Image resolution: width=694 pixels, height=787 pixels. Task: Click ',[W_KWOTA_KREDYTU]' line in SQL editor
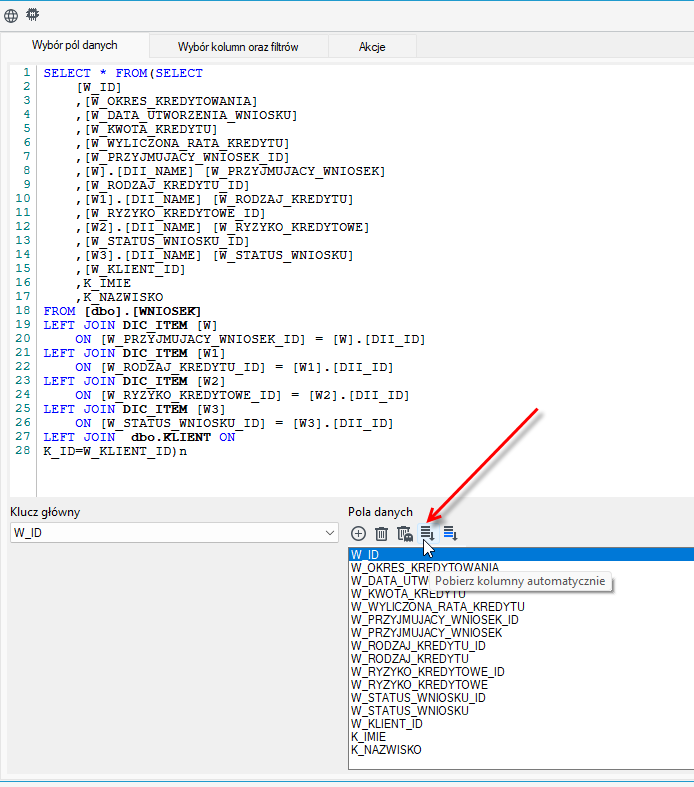click(146, 129)
